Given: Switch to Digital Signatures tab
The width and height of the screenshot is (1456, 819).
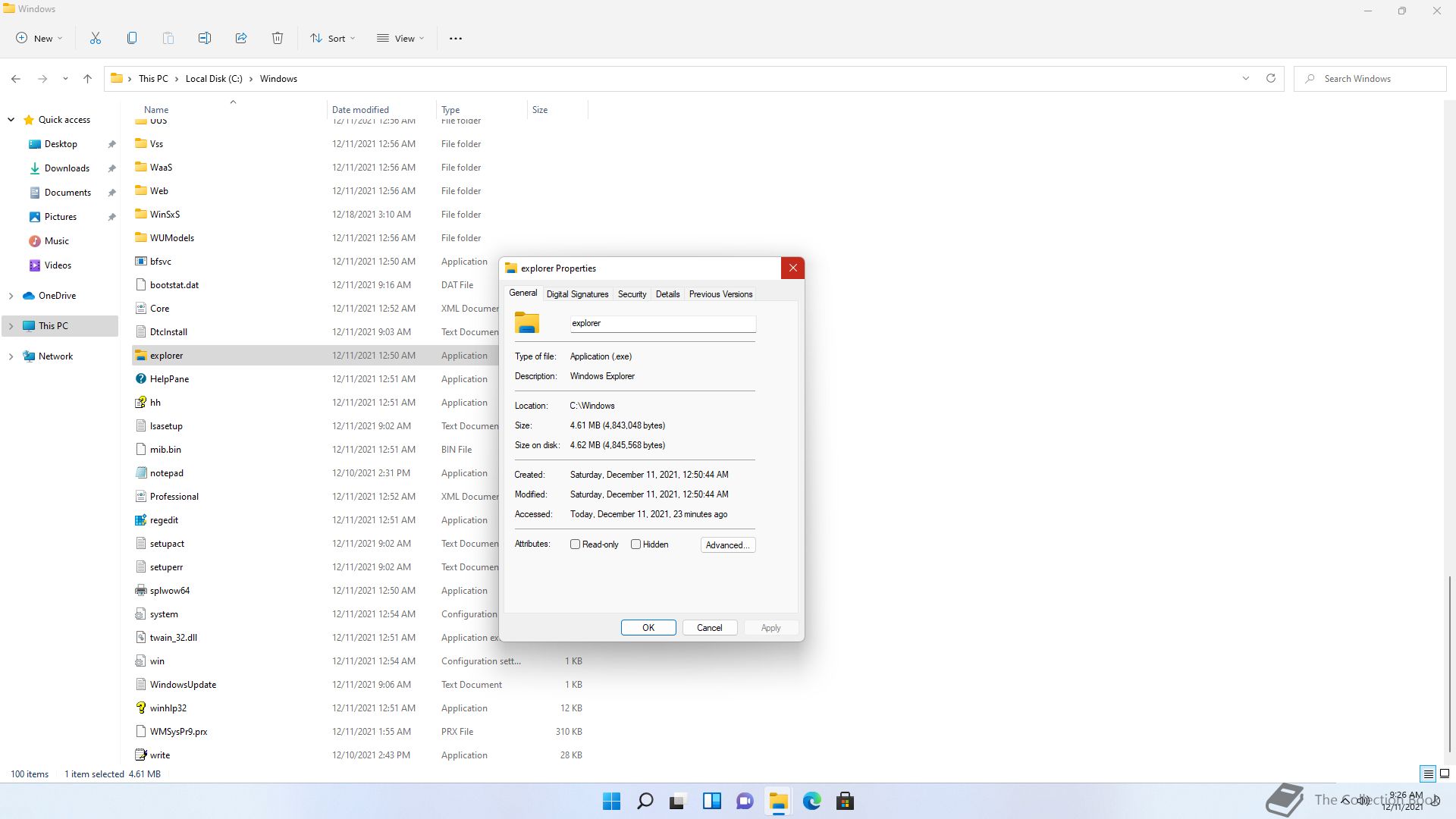Looking at the screenshot, I should point(577,294).
